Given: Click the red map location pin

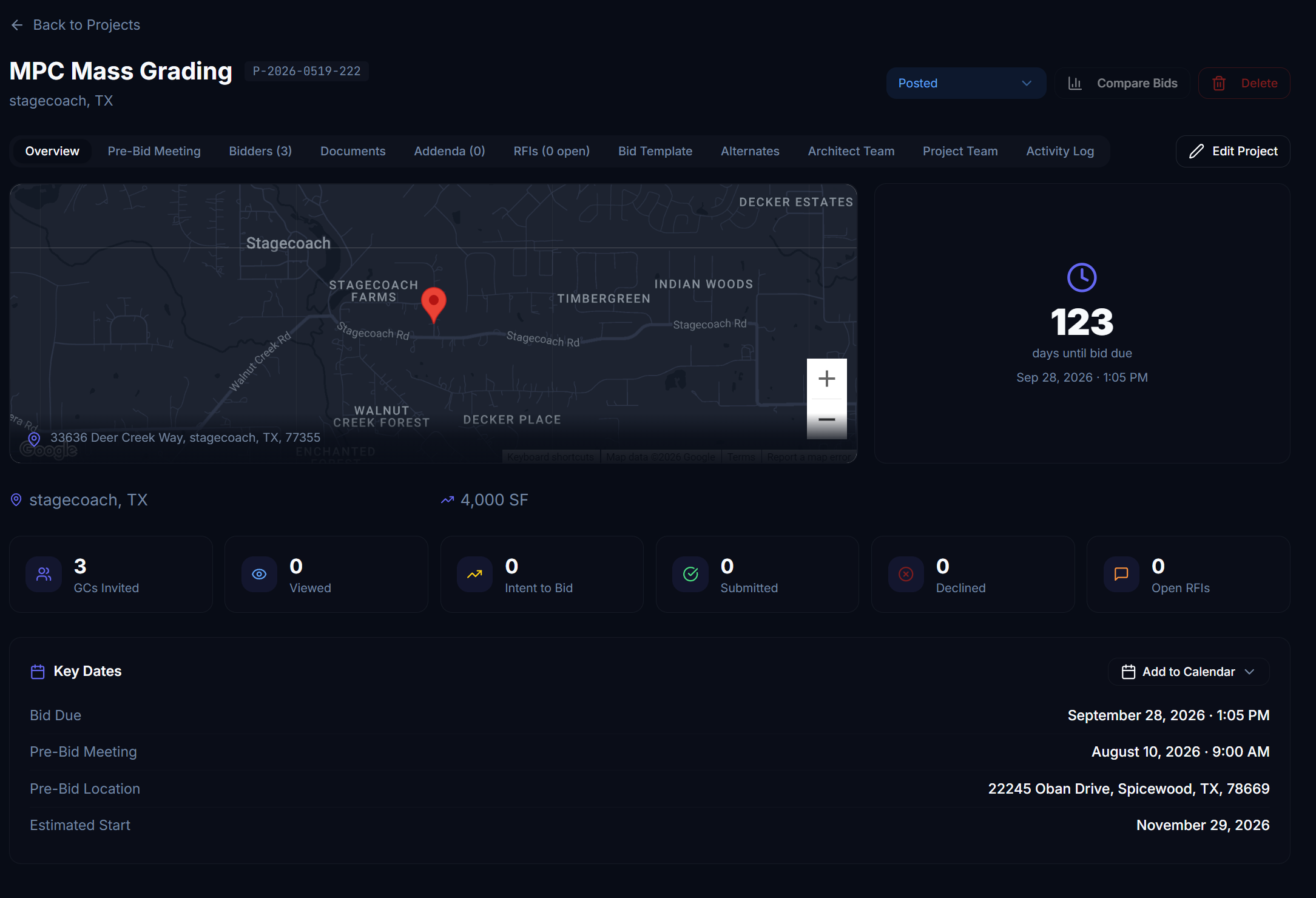Looking at the screenshot, I should tap(434, 305).
